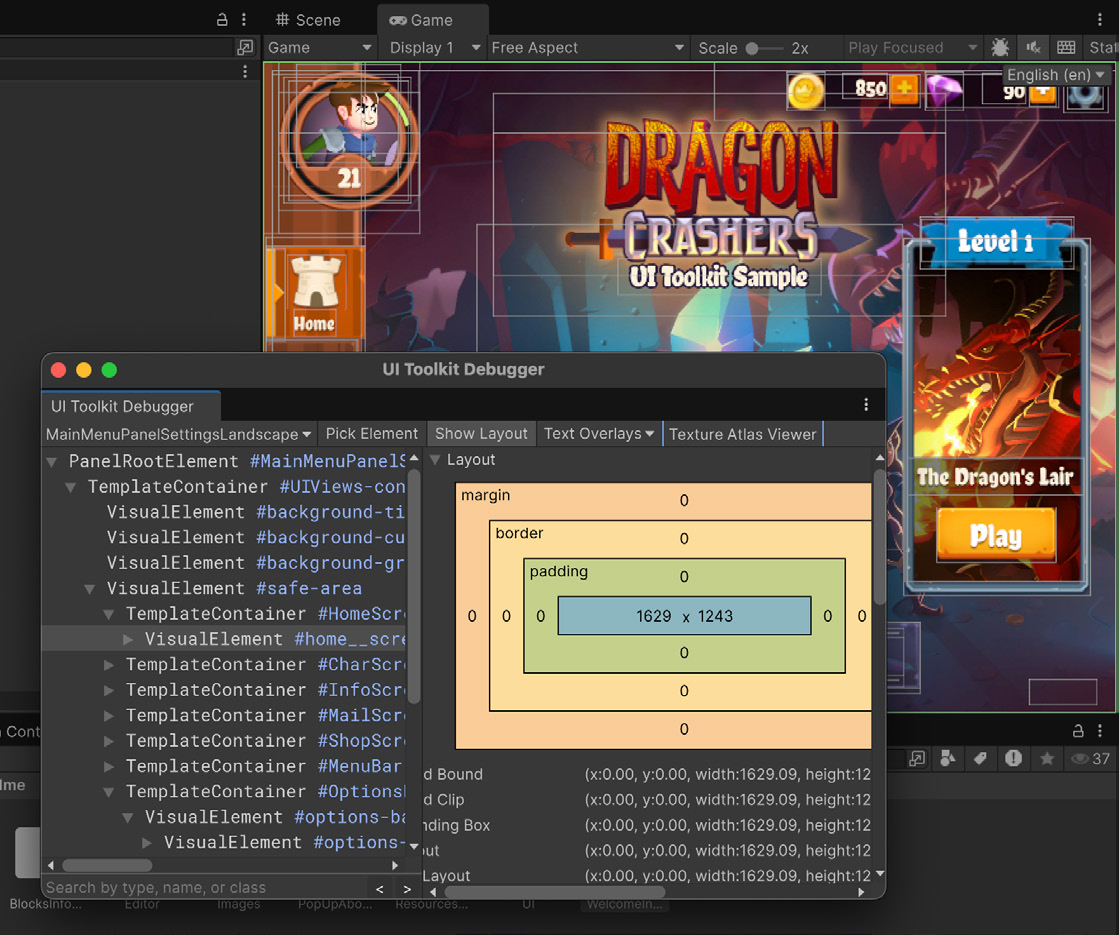Open the three-dot menu next to the Scene tab lock
Viewport: 1119px width, 935px height.
coord(244,19)
